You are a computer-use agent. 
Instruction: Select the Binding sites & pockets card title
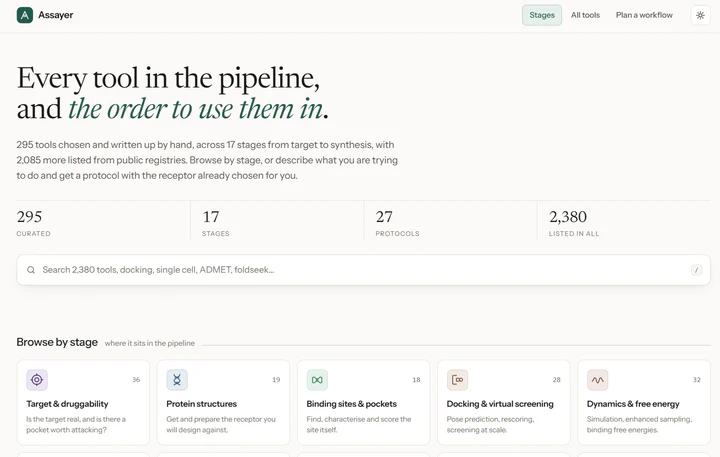[351, 404]
